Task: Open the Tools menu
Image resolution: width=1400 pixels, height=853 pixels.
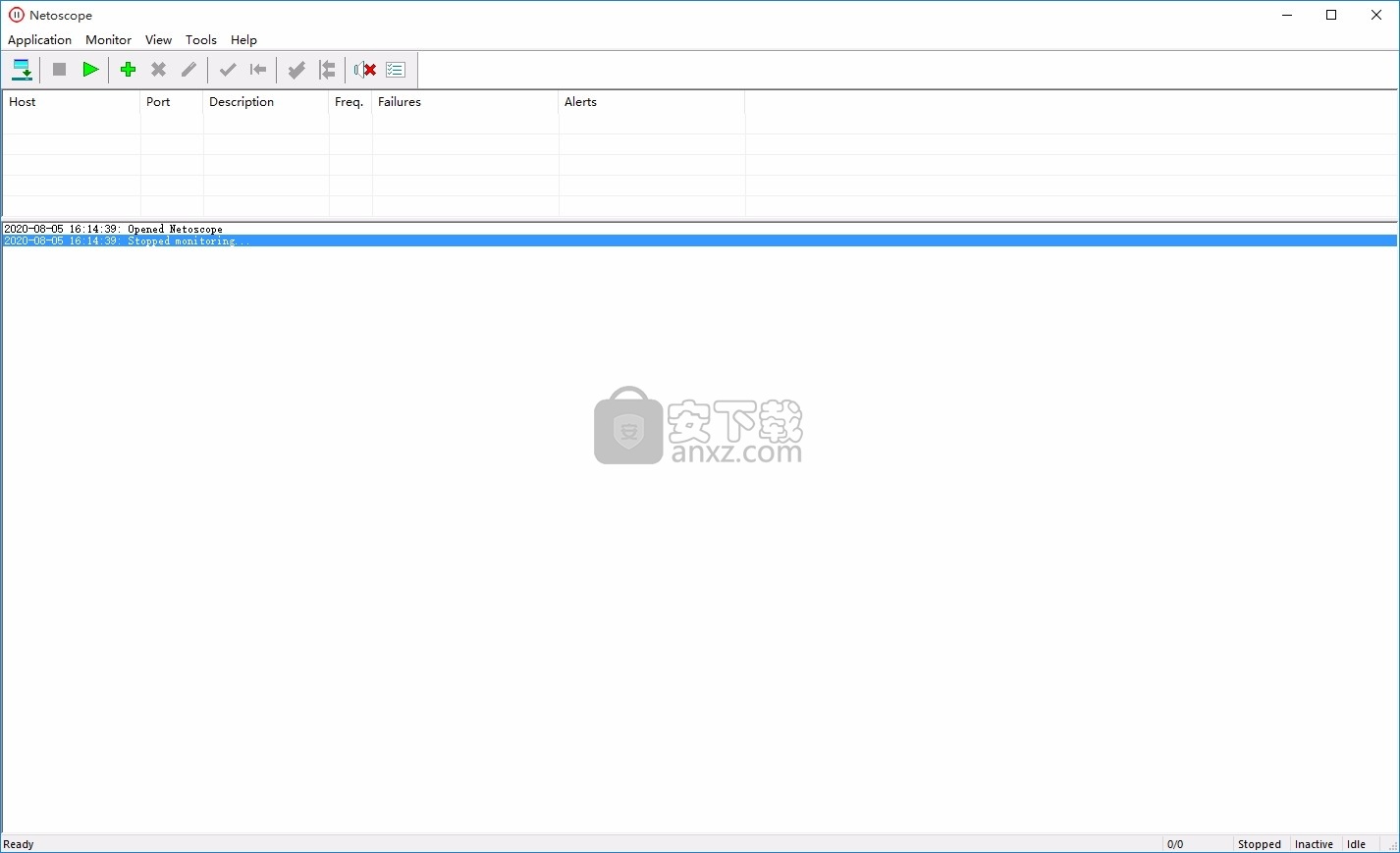Action: pyautogui.click(x=200, y=40)
